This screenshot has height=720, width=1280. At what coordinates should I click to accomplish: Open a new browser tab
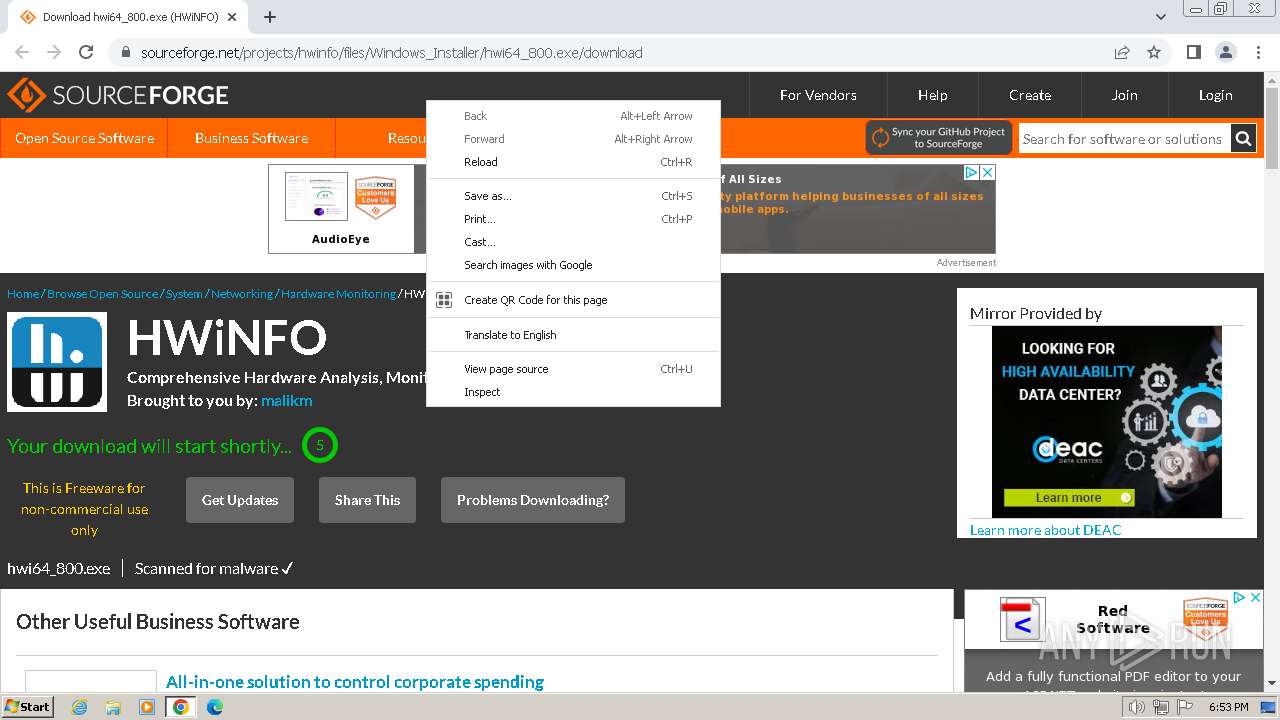pos(270,17)
